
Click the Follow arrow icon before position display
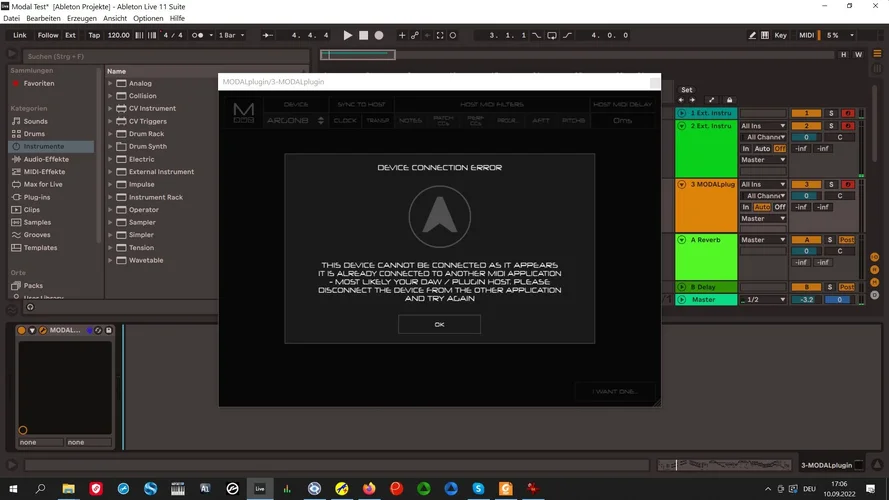(x=267, y=35)
